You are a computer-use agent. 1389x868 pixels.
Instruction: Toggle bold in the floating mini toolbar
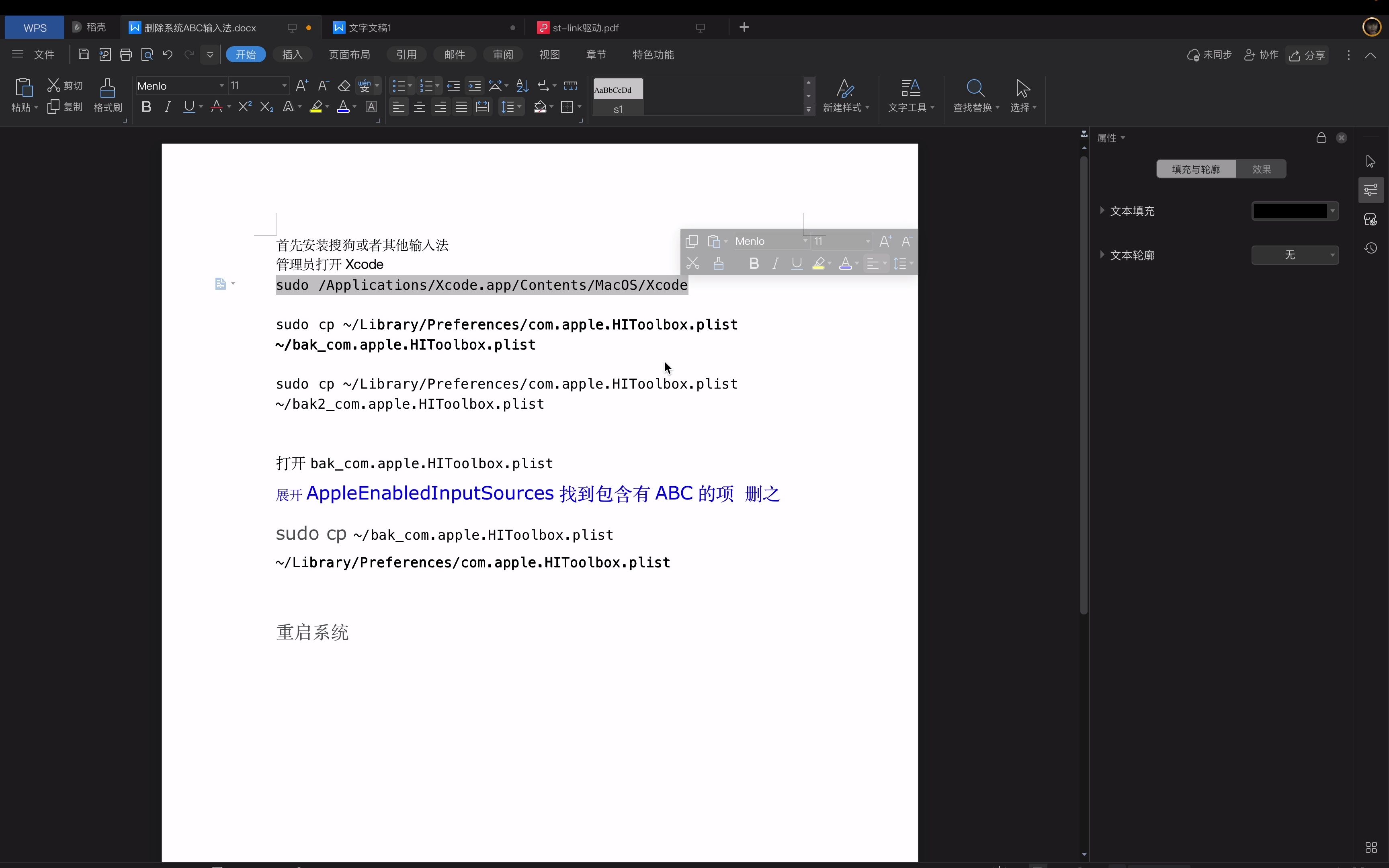pyautogui.click(x=753, y=263)
